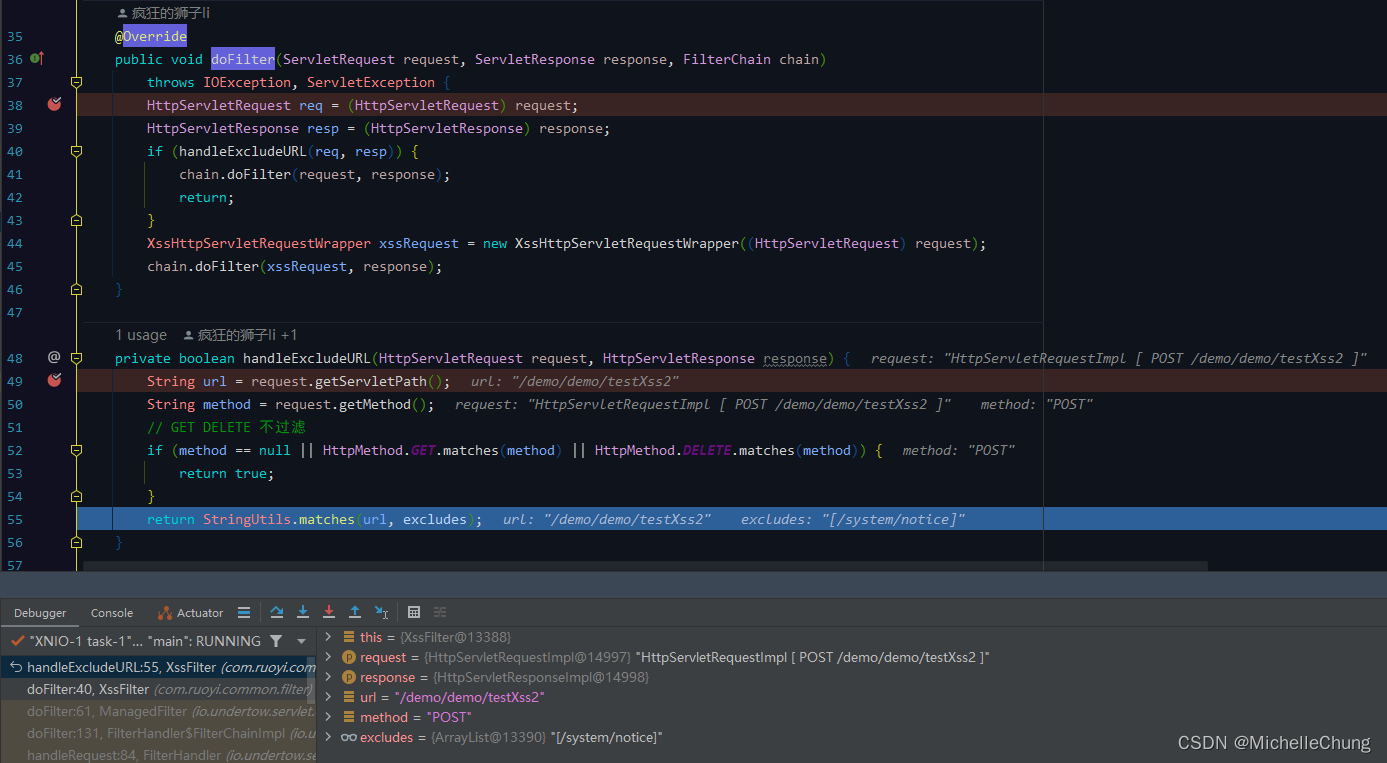Expand the method variable node
This screenshot has height=763, width=1387.
pyautogui.click(x=329, y=717)
